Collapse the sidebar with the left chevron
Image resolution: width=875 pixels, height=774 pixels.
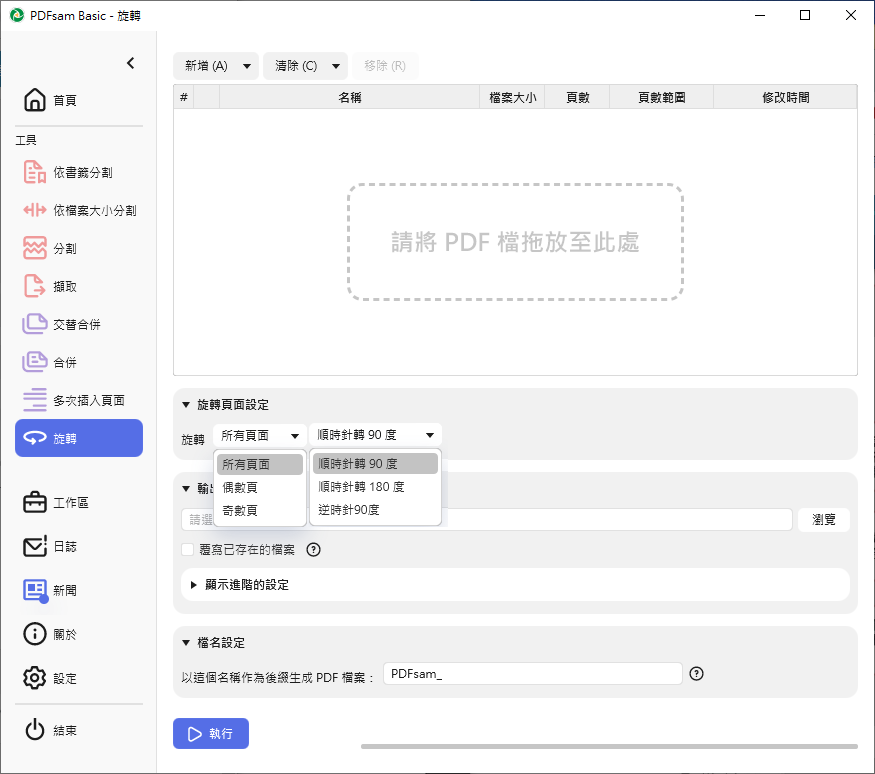click(x=131, y=63)
